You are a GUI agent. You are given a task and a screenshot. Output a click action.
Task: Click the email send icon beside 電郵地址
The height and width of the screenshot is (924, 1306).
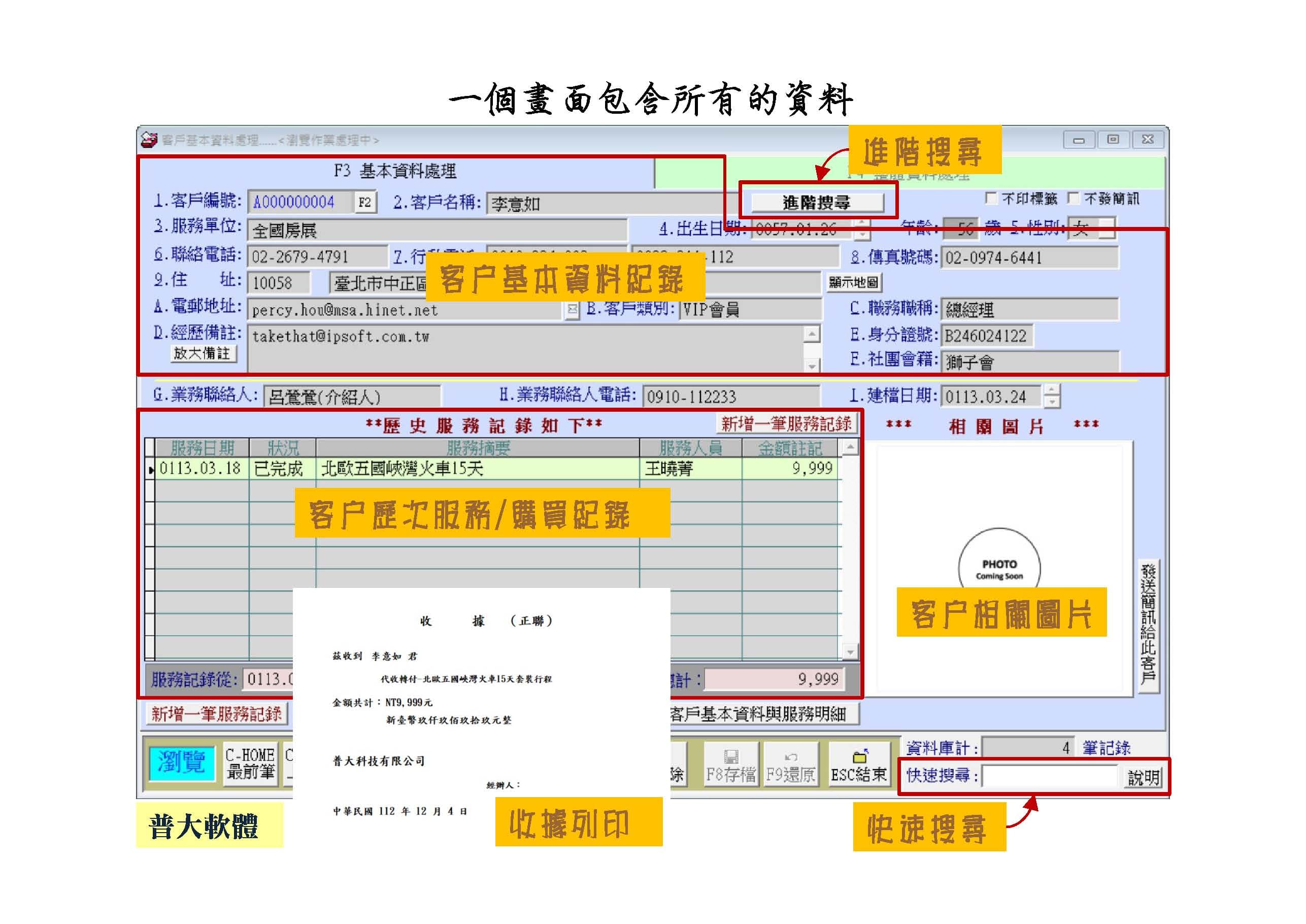(x=572, y=309)
